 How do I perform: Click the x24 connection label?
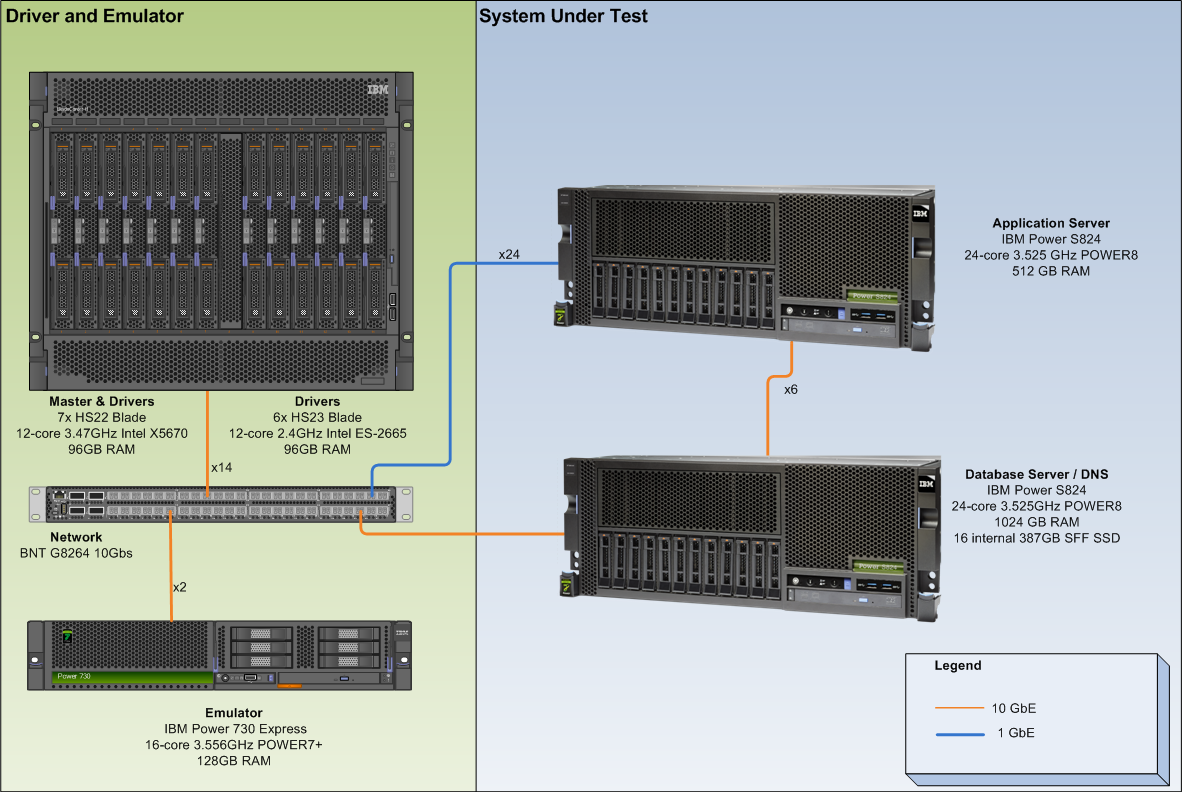(x=509, y=255)
